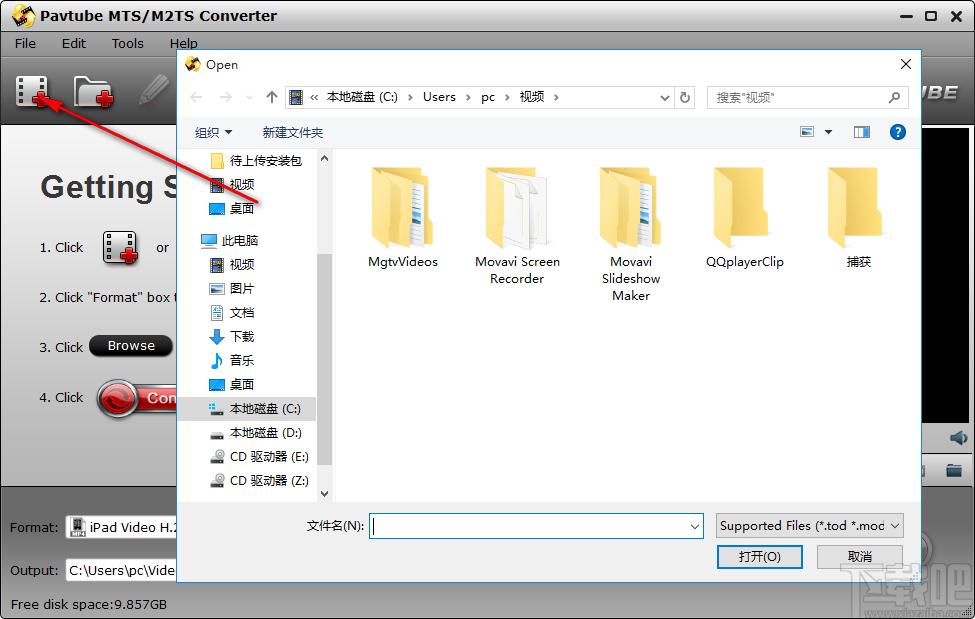Close the Open dialog
The height and width of the screenshot is (619, 975).
point(906,64)
